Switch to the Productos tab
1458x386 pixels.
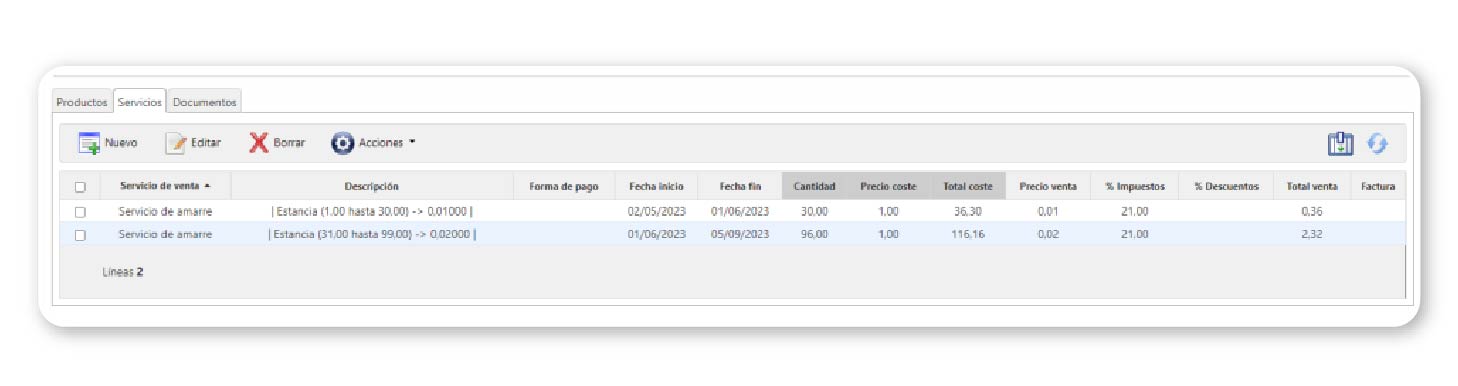82,102
